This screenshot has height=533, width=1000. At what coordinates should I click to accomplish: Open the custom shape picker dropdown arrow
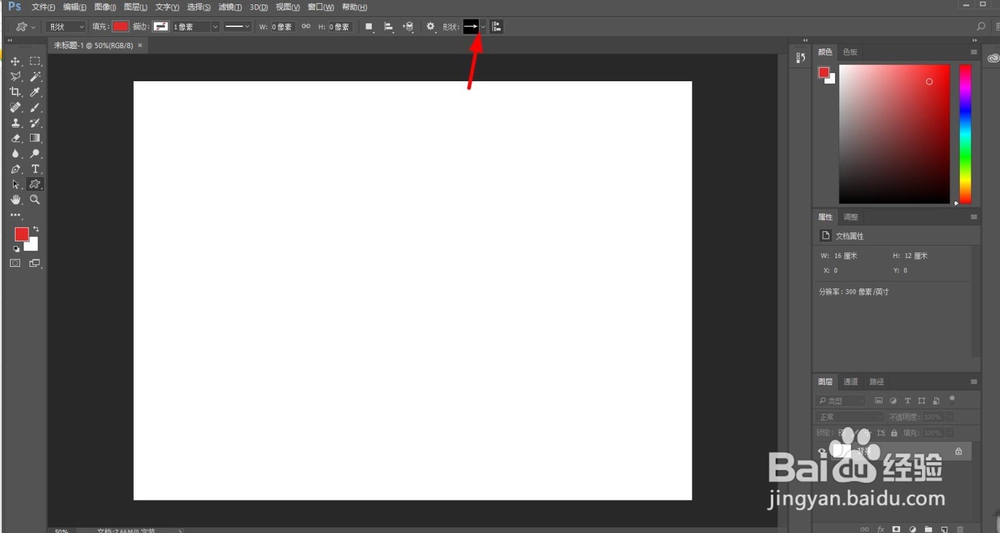tap(483, 27)
